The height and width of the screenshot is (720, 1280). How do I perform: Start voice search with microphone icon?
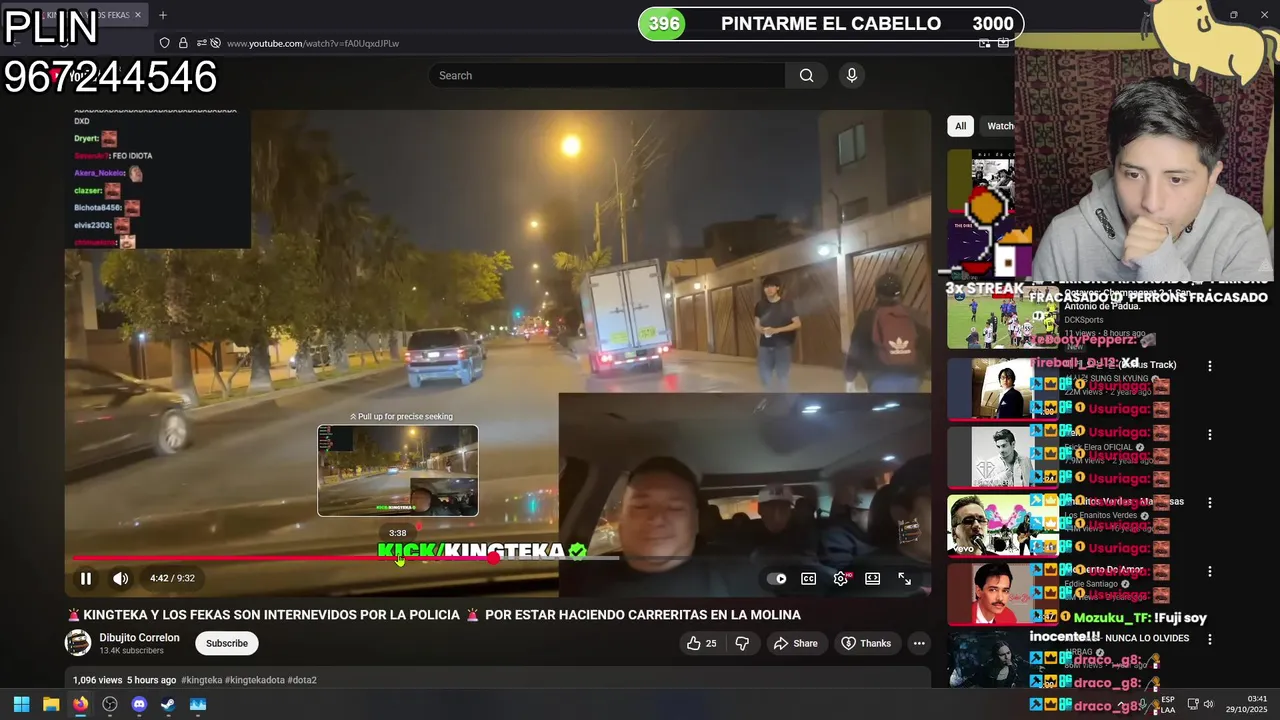[x=851, y=75]
